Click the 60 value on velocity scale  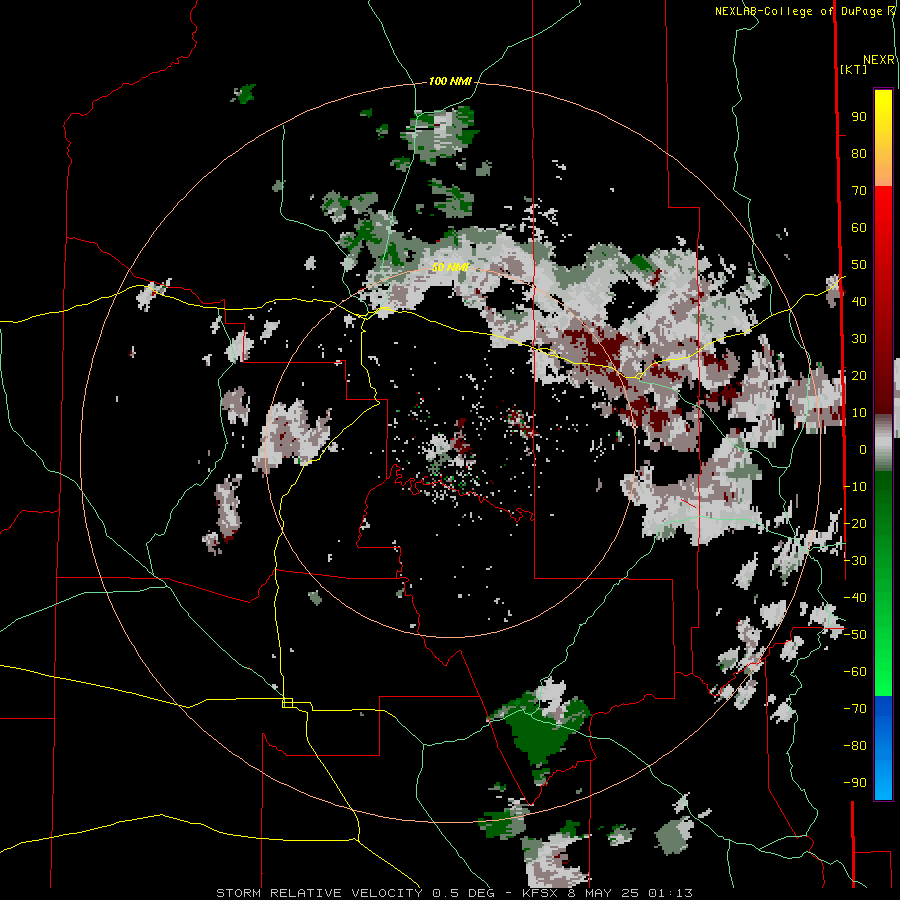click(859, 227)
